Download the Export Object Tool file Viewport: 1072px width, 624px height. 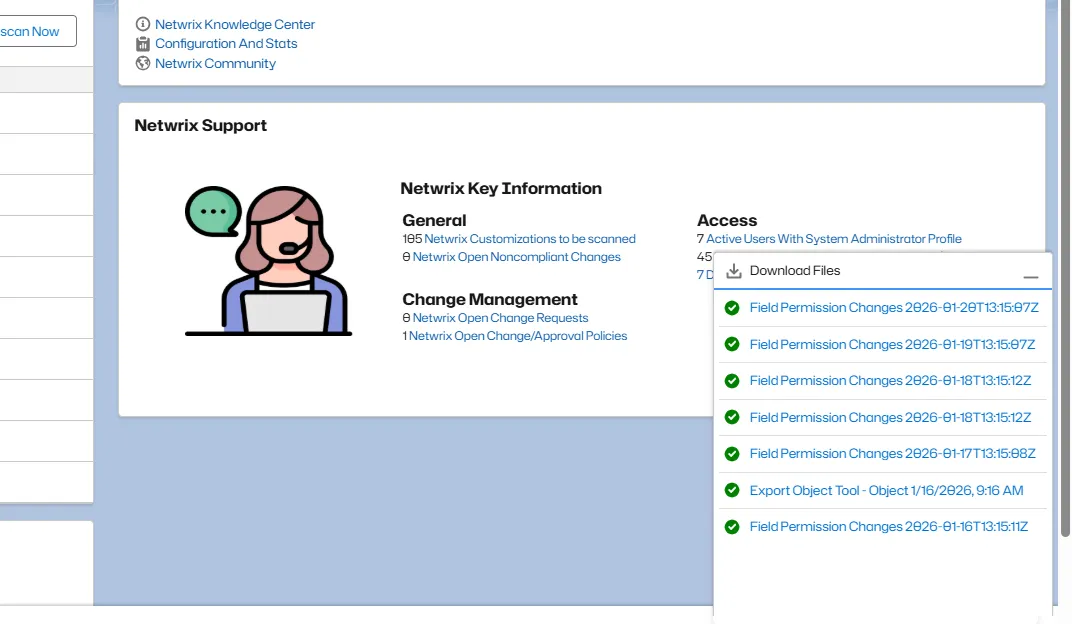click(886, 490)
